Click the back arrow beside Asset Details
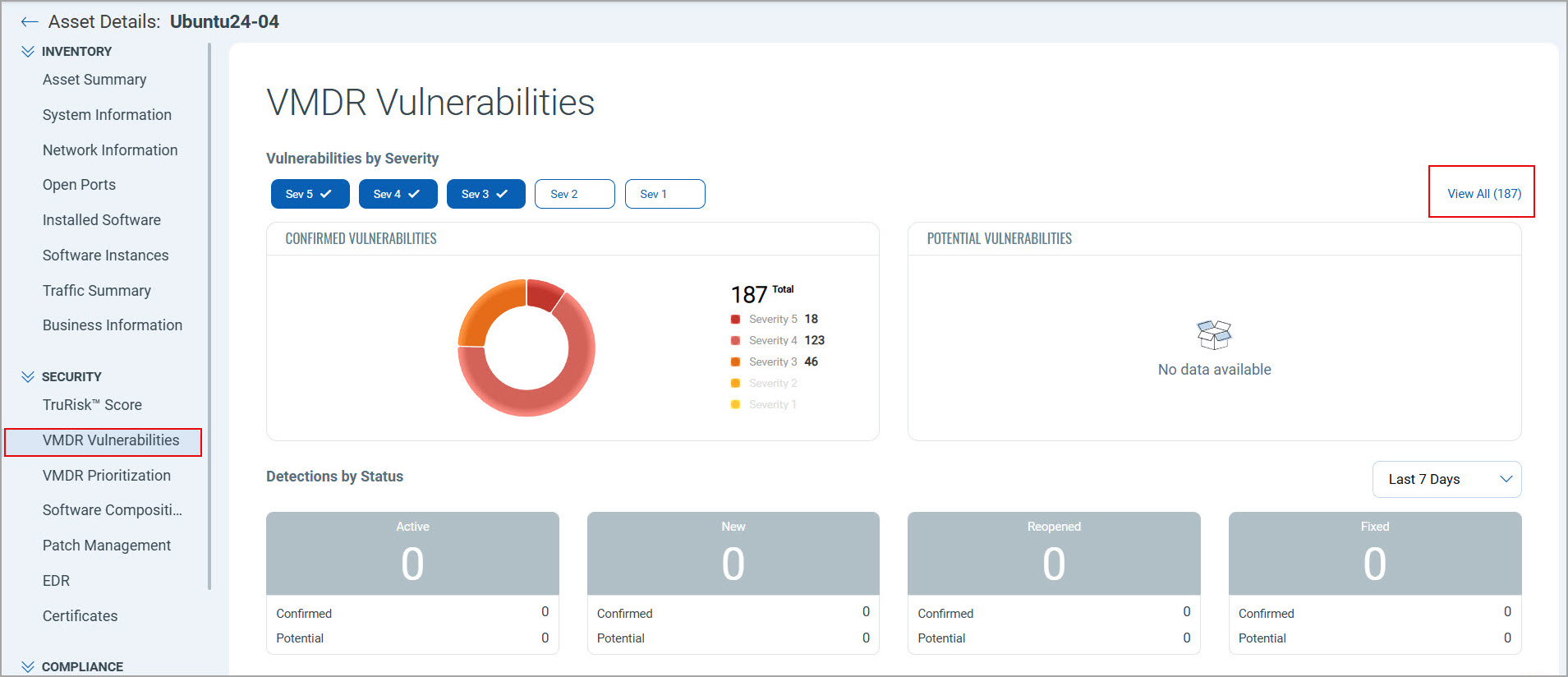Image resolution: width=1568 pixels, height=677 pixels. 30,22
